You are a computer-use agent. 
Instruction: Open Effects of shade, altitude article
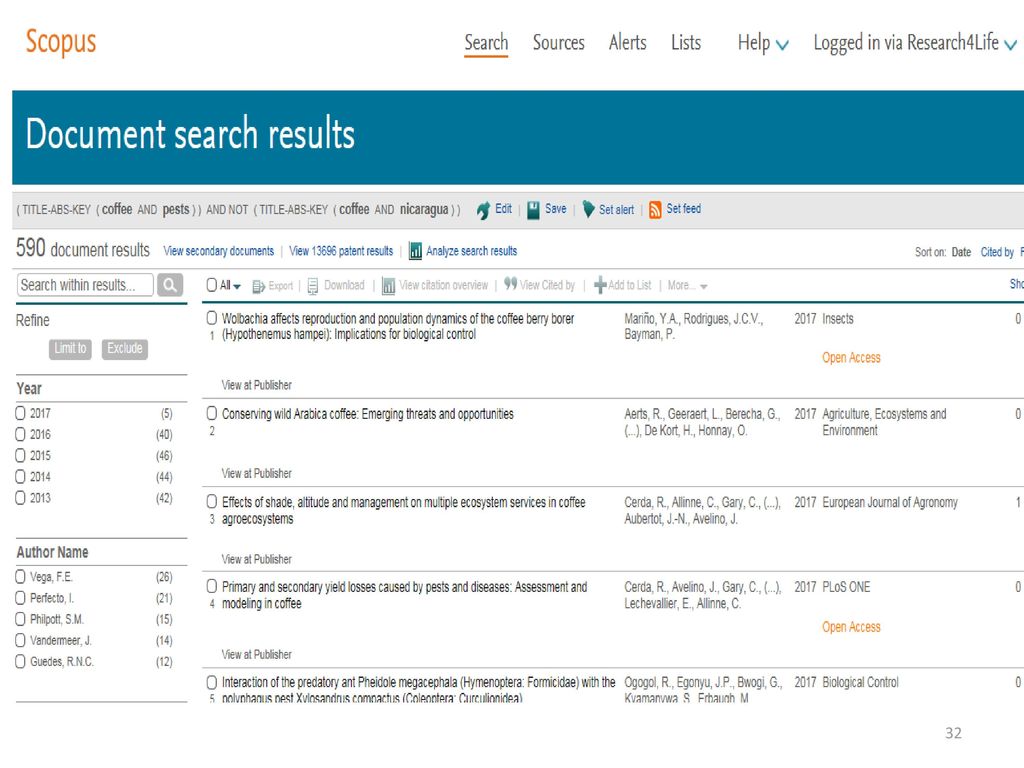click(x=404, y=511)
